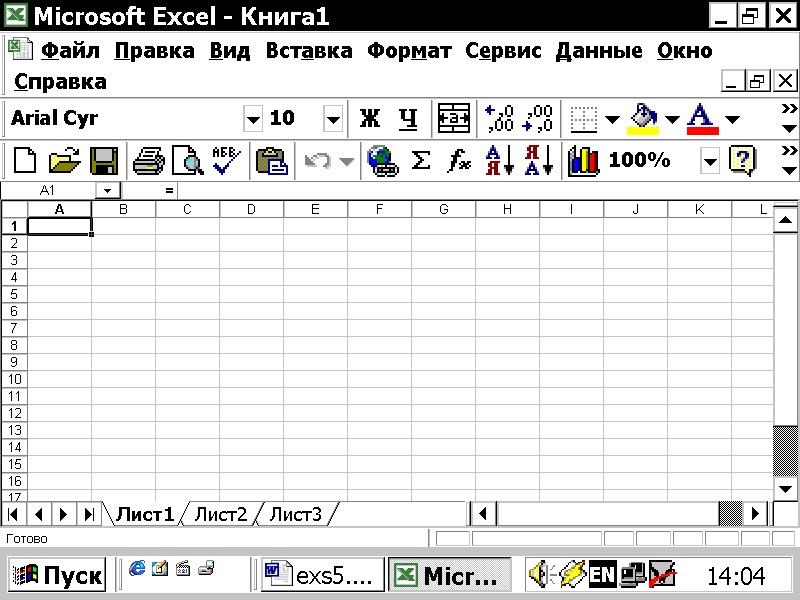Open the function wizard fx
The height and width of the screenshot is (600, 800).
pos(459,160)
